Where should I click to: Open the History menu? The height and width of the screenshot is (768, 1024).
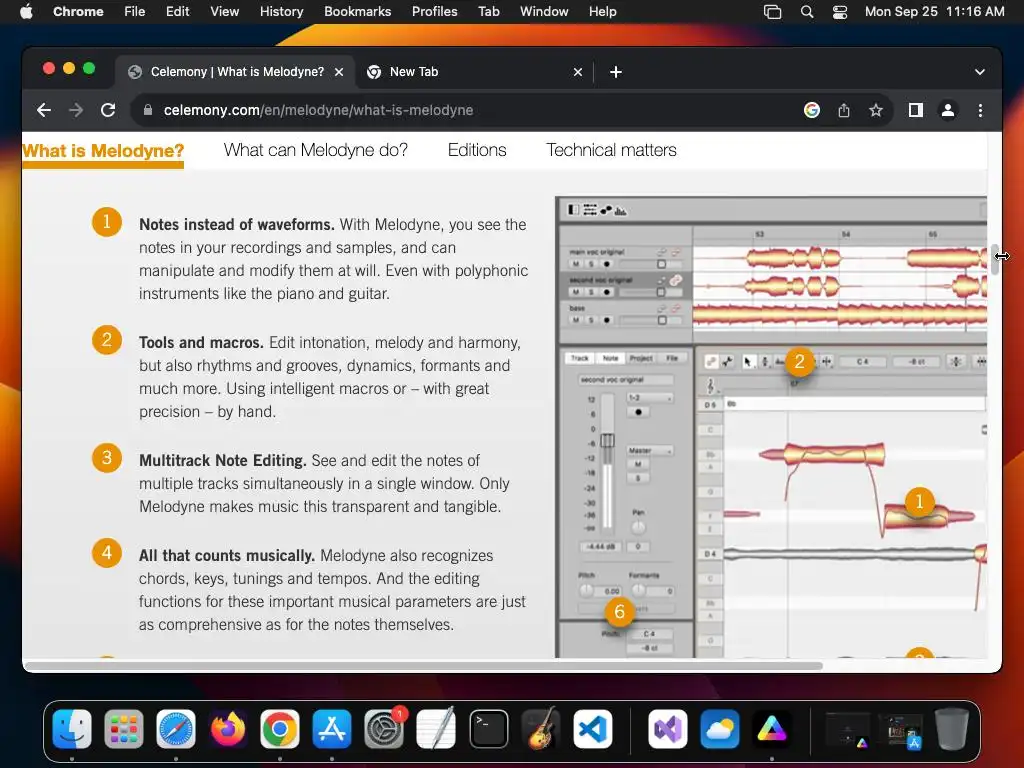pyautogui.click(x=281, y=12)
